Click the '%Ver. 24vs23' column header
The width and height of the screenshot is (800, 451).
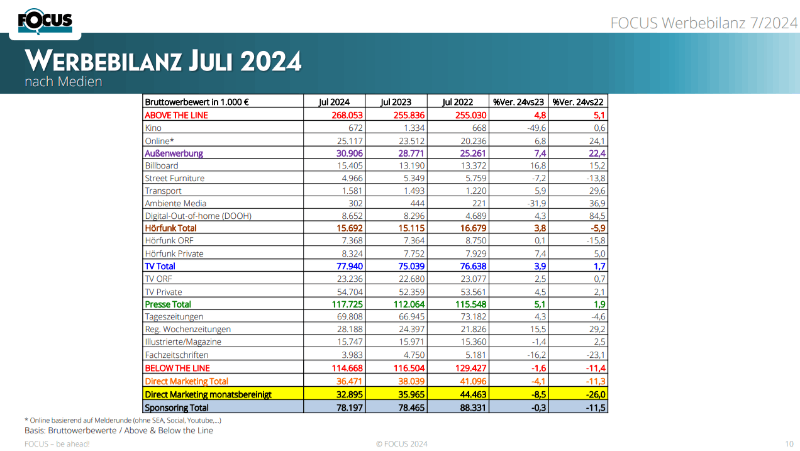click(x=518, y=102)
